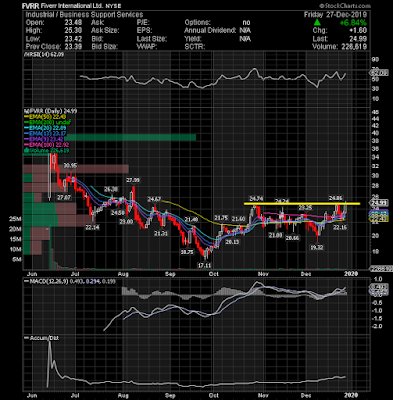This screenshot has width=393, height=400.
Task: Click the Accum/Dist indicator legend
Action: point(42,338)
